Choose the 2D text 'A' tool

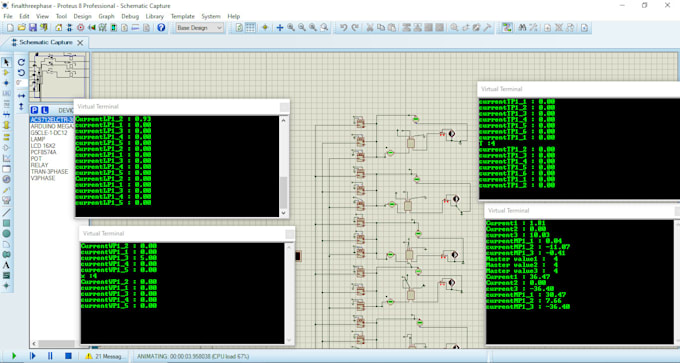coord(7,265)
